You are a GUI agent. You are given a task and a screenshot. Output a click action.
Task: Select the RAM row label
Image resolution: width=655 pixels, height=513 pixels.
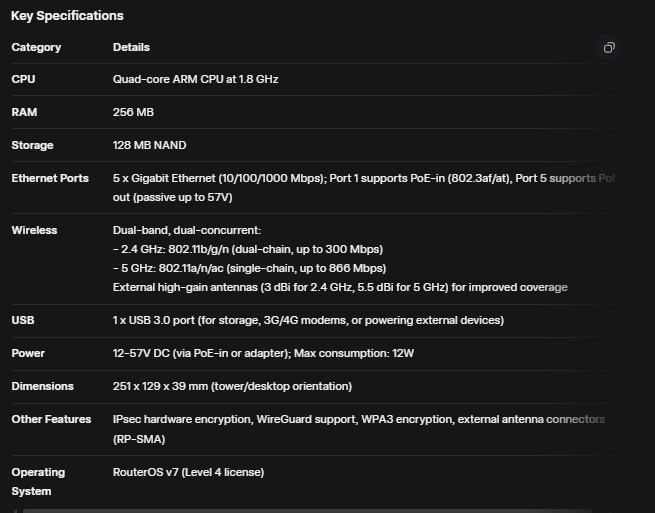(24, 112)
